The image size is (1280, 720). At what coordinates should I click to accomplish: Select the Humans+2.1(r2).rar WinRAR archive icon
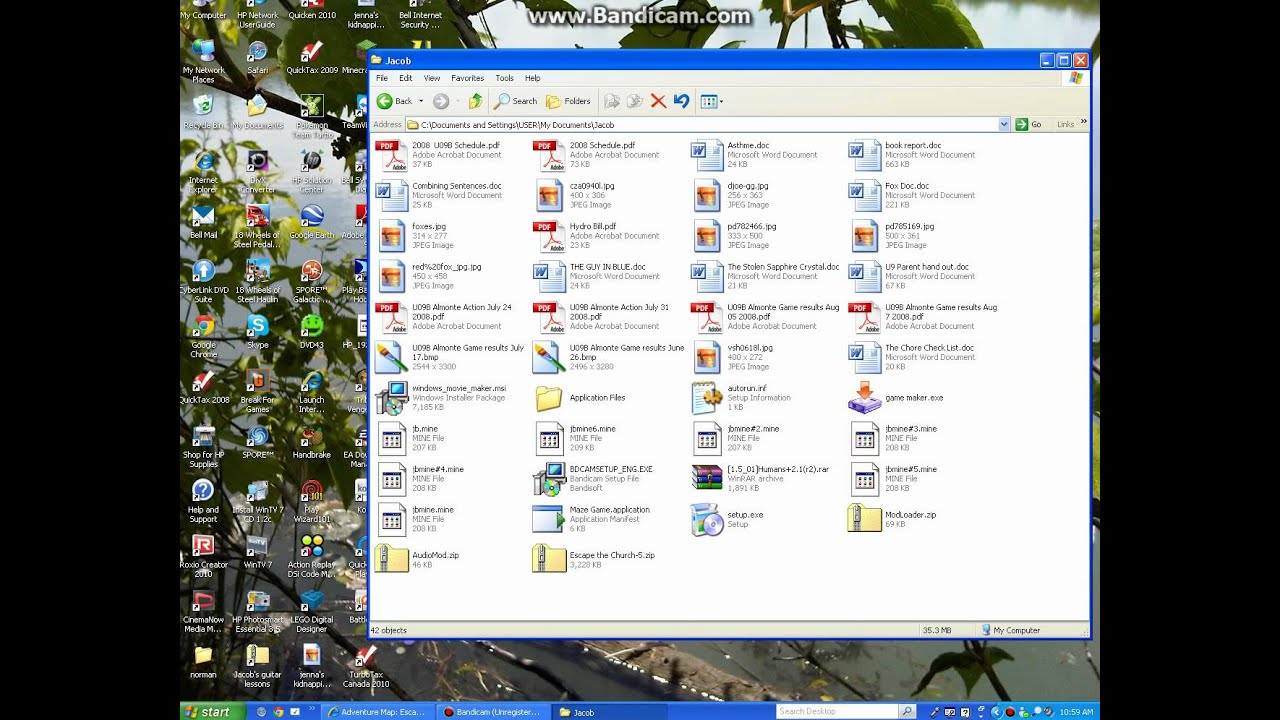coord(706,479)
